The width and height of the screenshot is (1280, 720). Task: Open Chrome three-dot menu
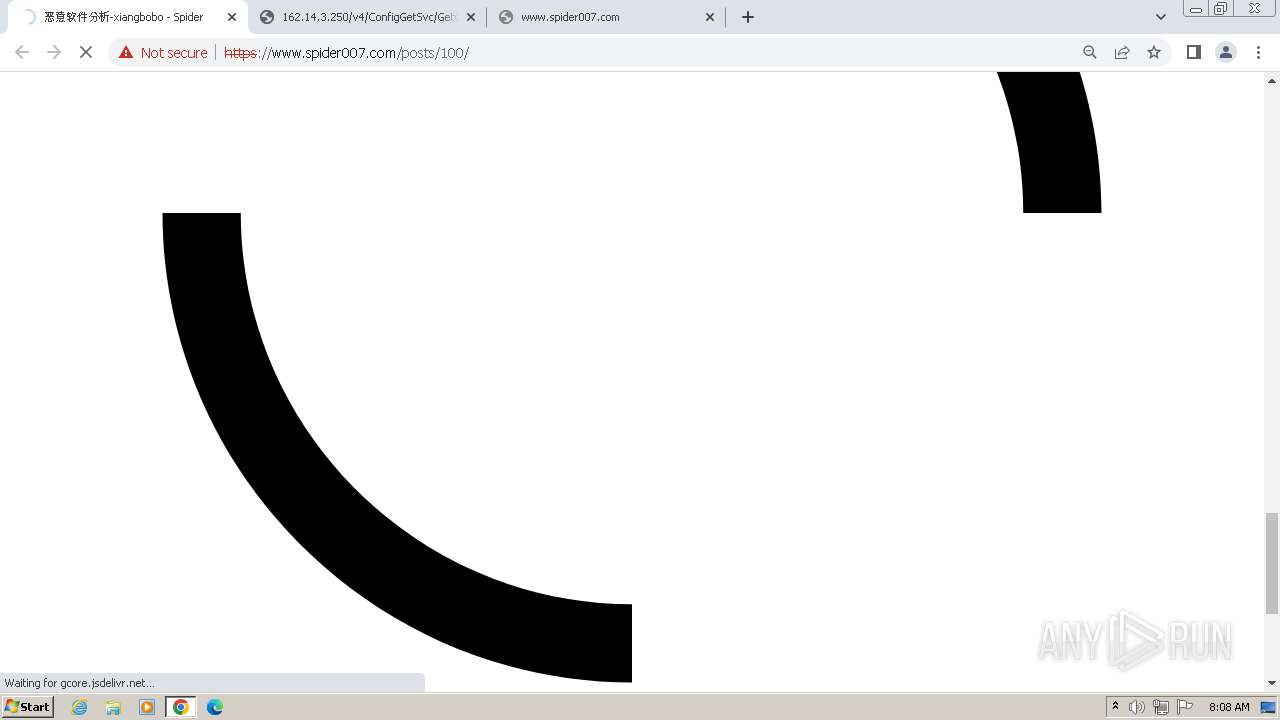[x=1258, y=52]
